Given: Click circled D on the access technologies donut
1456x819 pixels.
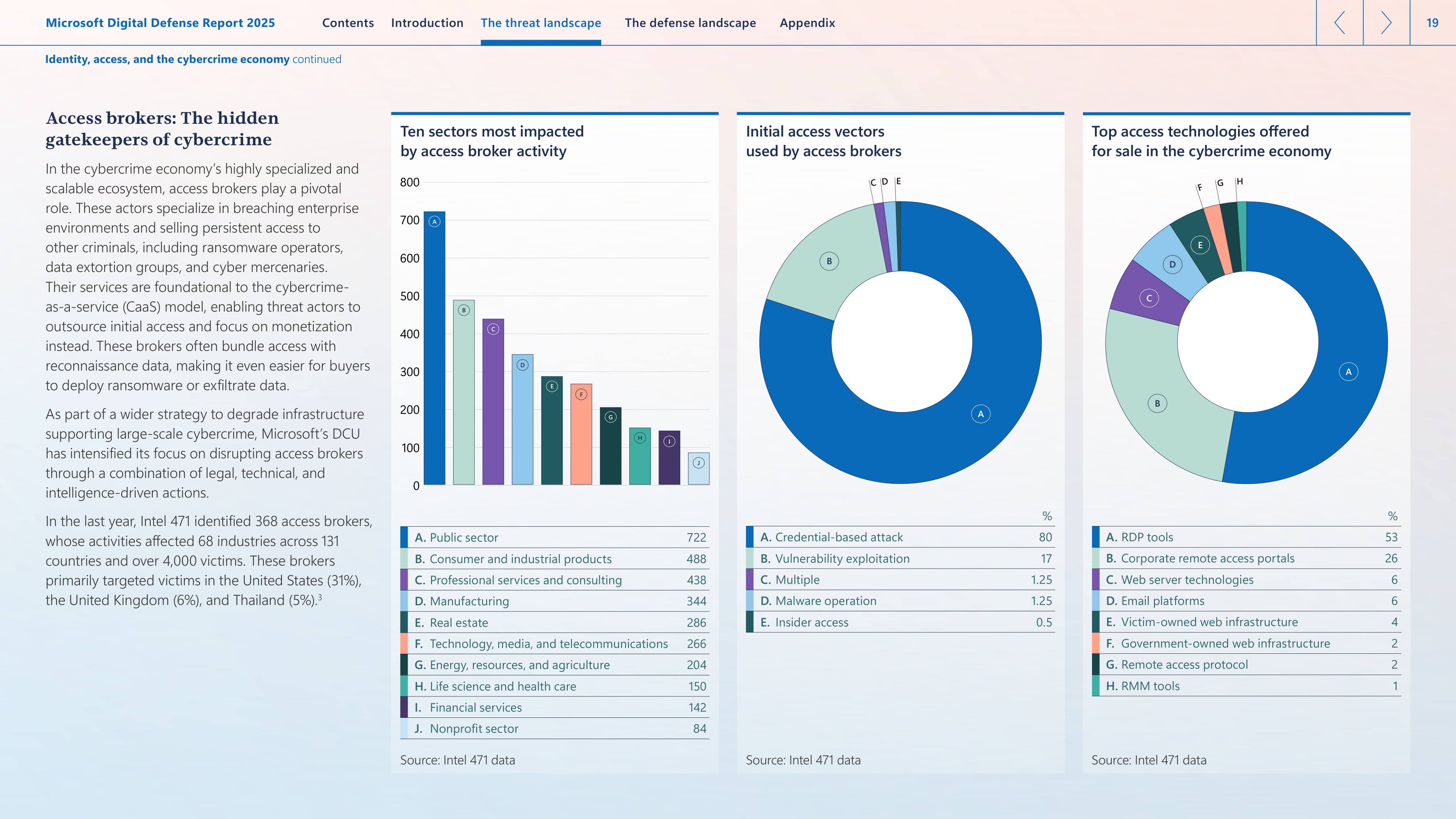Looking at the screenshot, I should pyautogui.click(x=1173, y=265).
